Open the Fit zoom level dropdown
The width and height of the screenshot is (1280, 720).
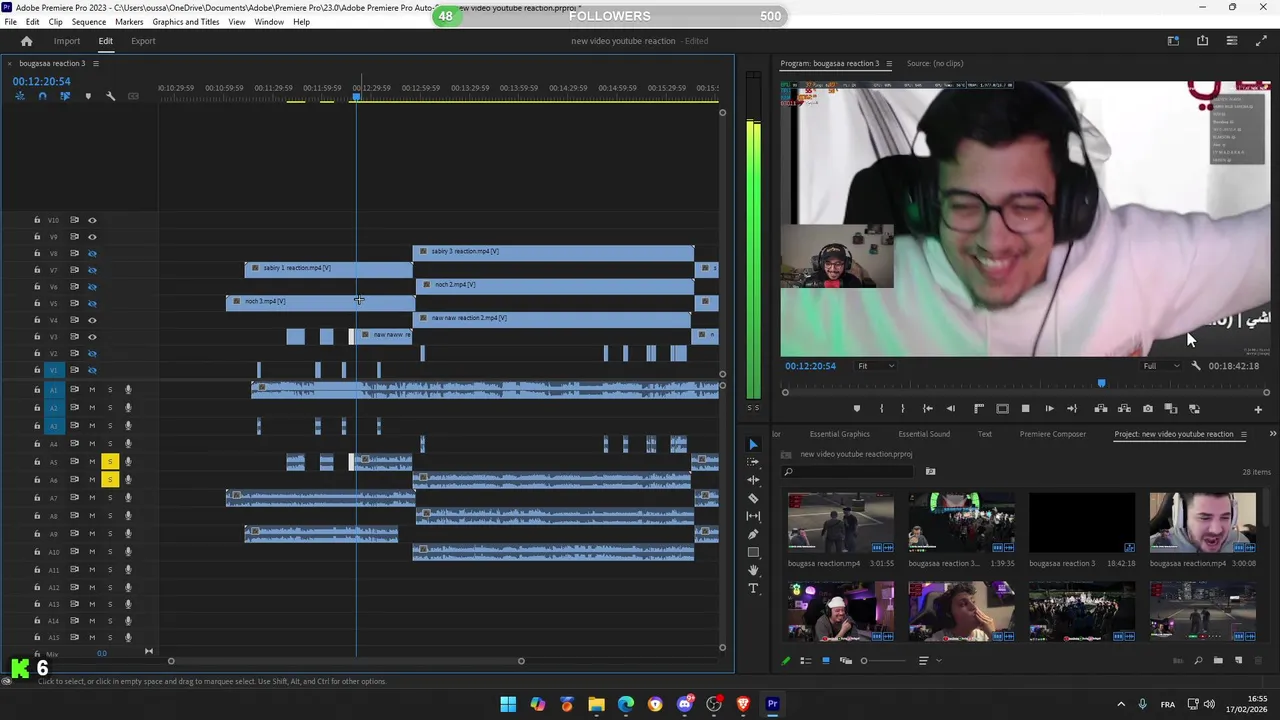[876, 366]
